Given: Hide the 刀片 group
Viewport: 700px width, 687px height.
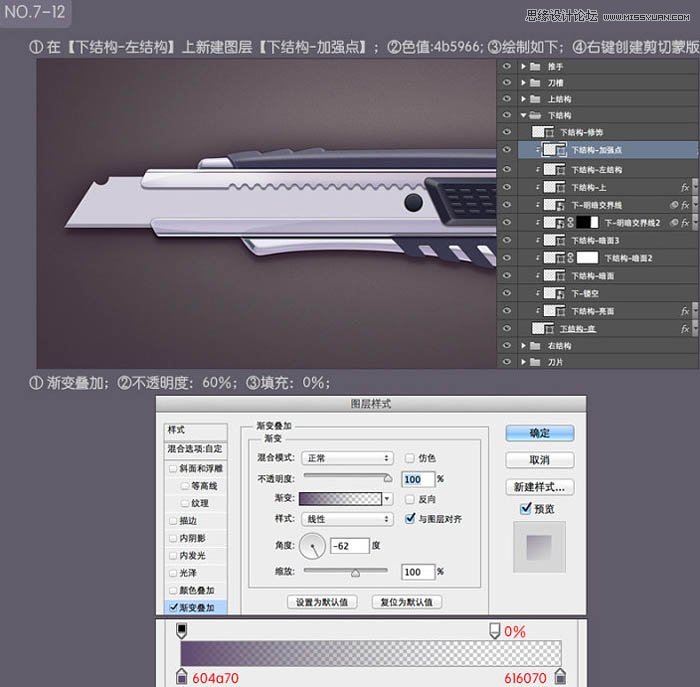Looking at the screenshot, I should [506, 362].
